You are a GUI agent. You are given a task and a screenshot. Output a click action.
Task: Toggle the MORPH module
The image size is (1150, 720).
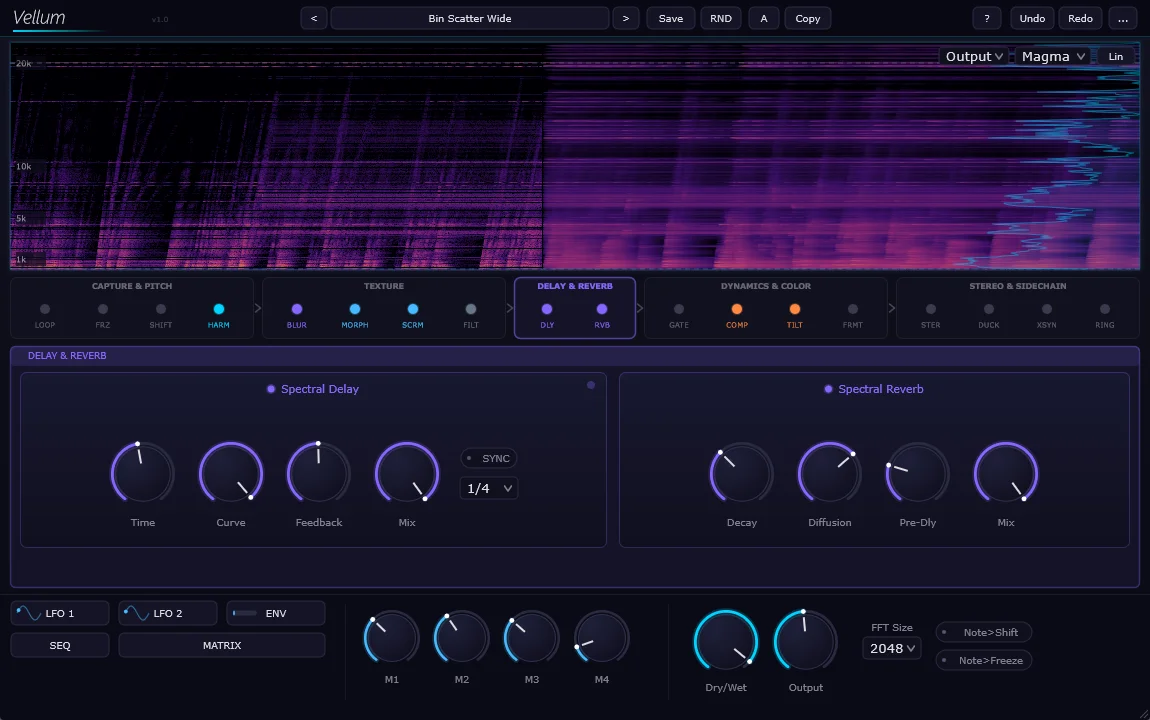click(355, 309)
